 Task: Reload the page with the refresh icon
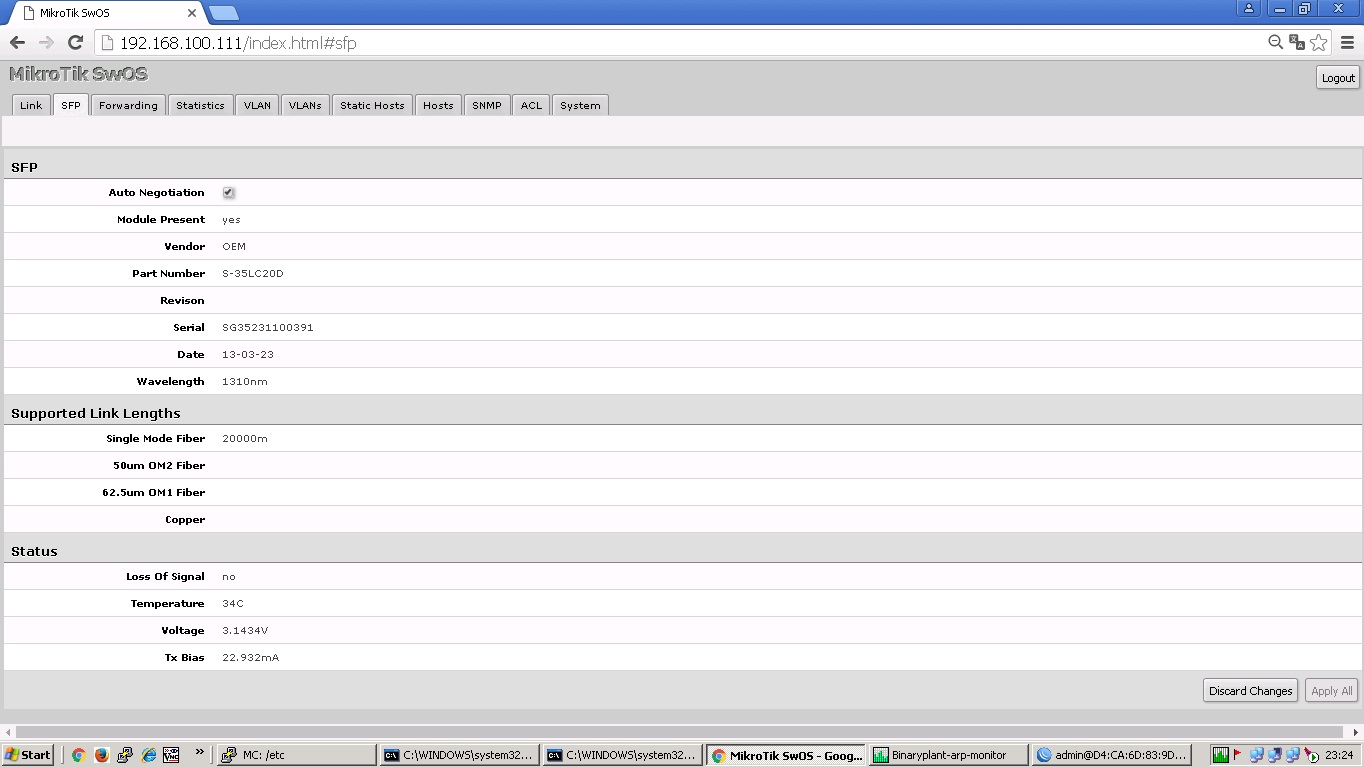click(x=75, y=42)
